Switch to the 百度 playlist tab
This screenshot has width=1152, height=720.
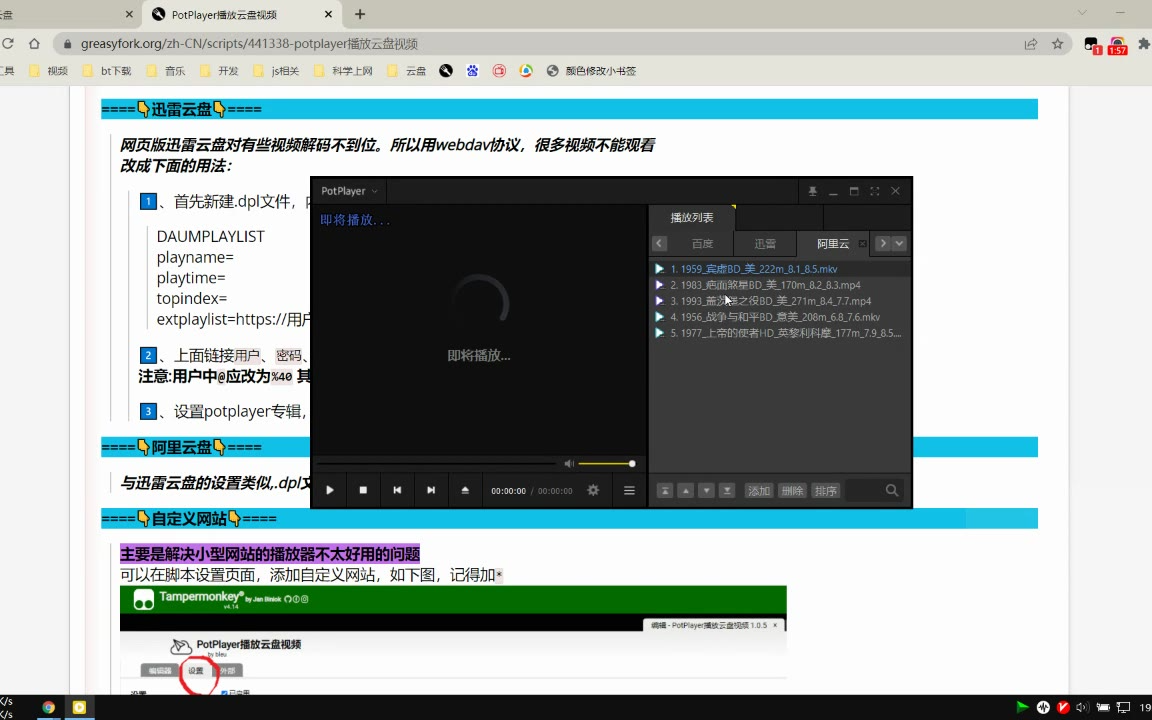703,244
